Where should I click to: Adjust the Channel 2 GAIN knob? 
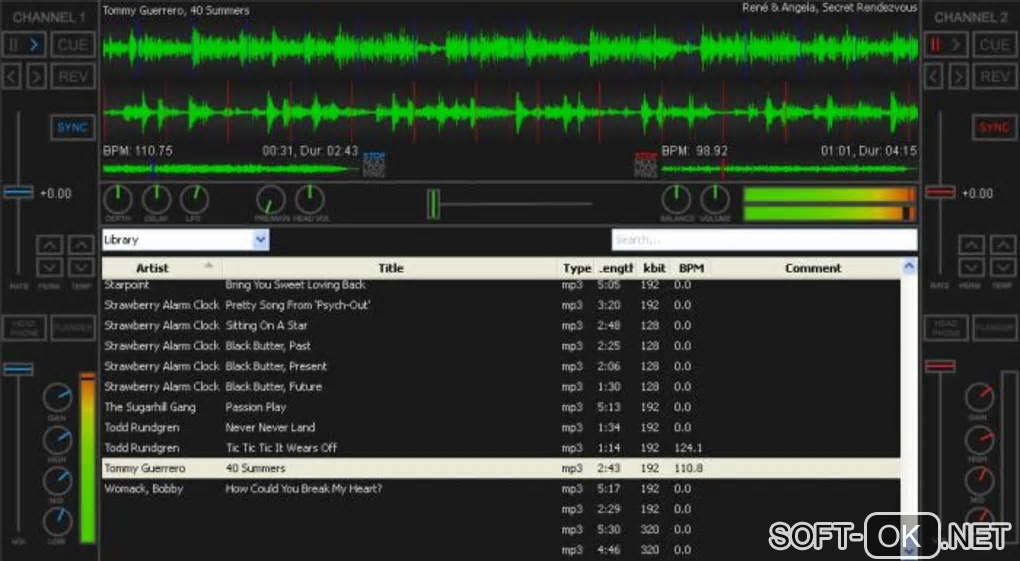[979, 398]
